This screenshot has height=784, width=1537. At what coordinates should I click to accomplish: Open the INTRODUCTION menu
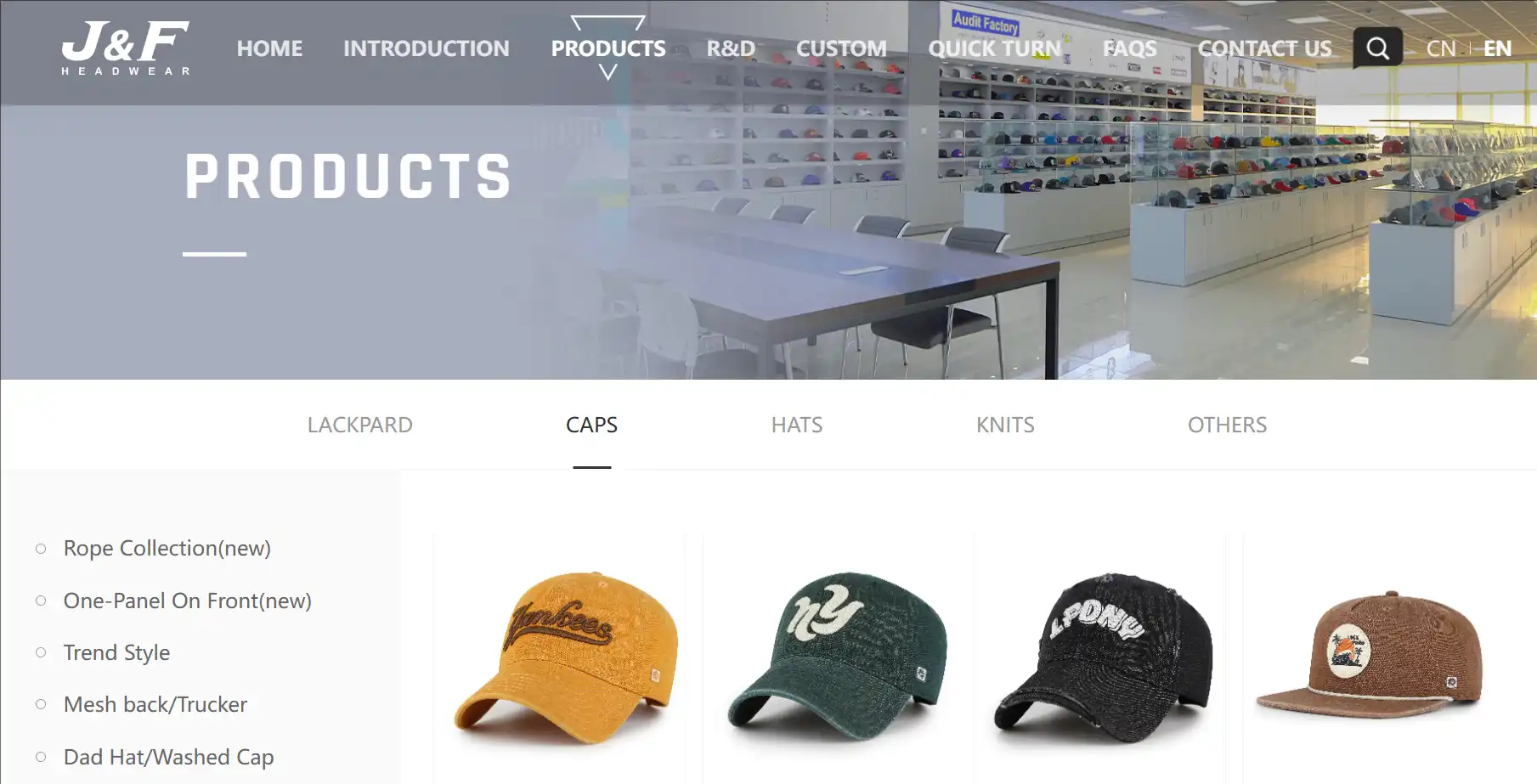pyautogui.click(x=427, y=48)
